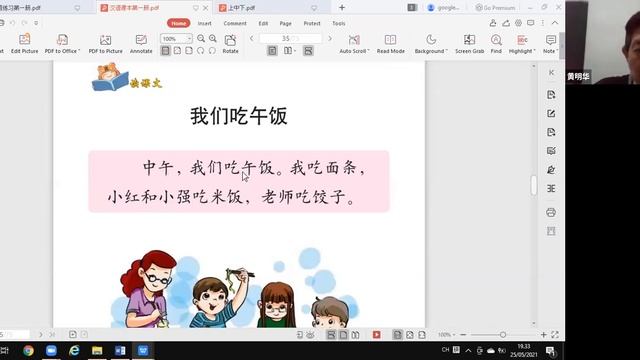Go to previous page arrow
Viewport: 640px width, 360px height.
[x=251, y=38]
